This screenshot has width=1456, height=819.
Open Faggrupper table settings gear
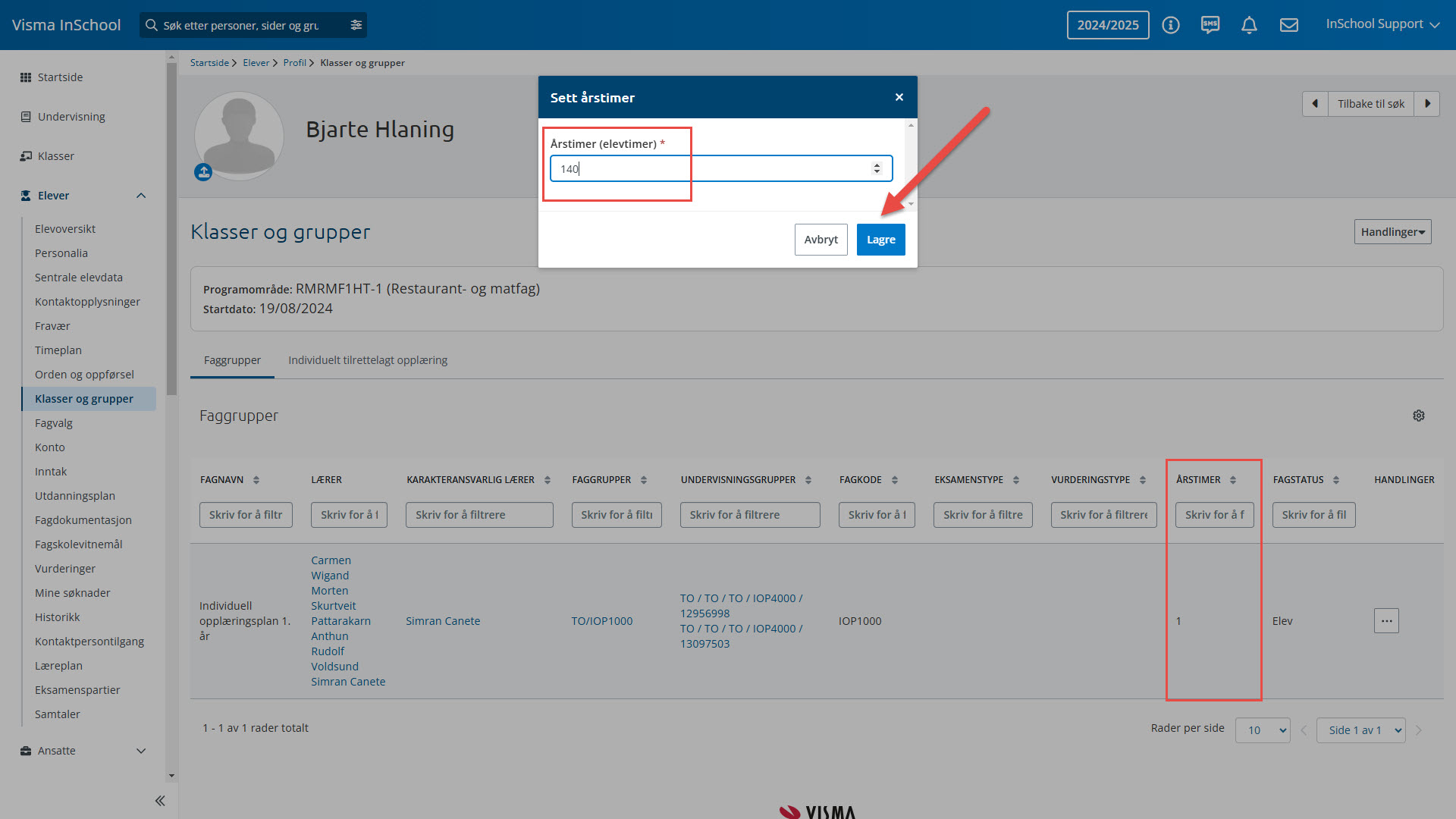(x=1418, y=416)
